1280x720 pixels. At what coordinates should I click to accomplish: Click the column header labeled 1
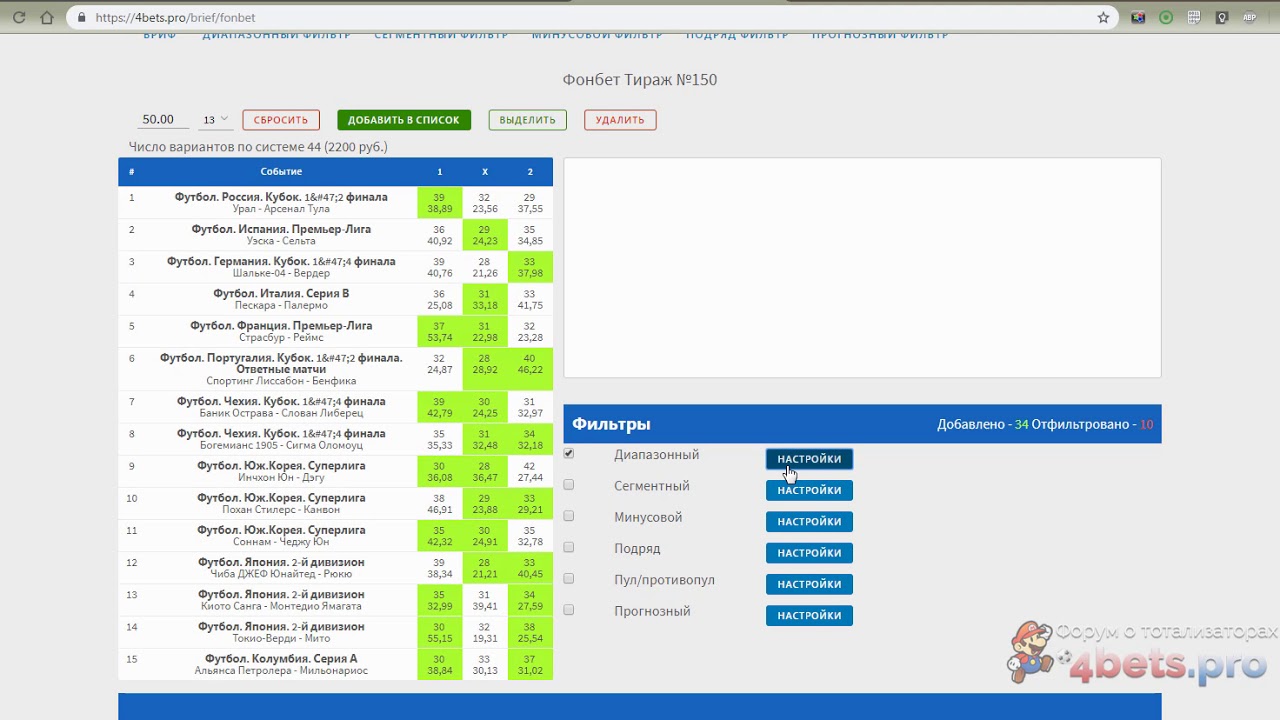click(x=440, y=172)
